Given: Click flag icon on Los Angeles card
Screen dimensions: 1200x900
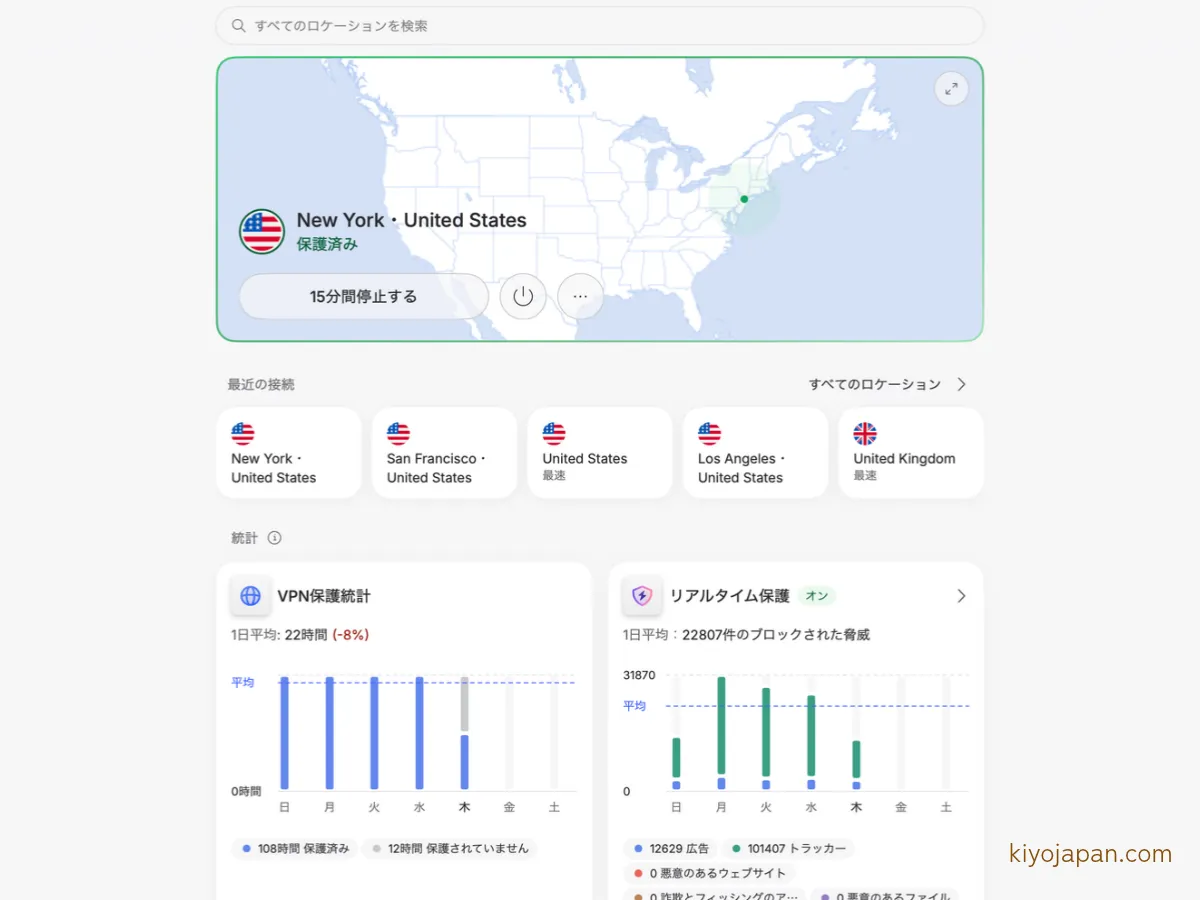Looking at the screenshot, I should point(709,433).
